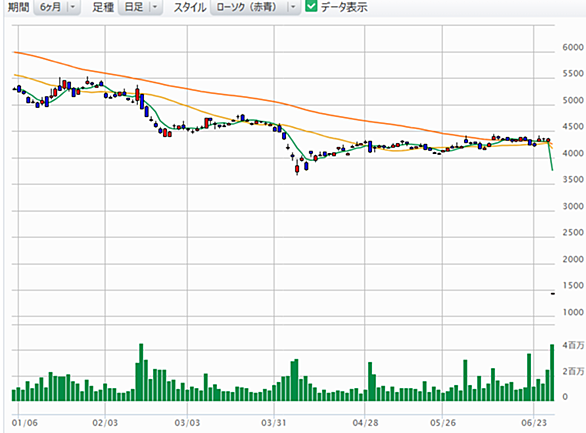The width and height of the screenshot is (586, 433).
Task: Click the tallest volume bar near 02/03
Action: (141, 372)
